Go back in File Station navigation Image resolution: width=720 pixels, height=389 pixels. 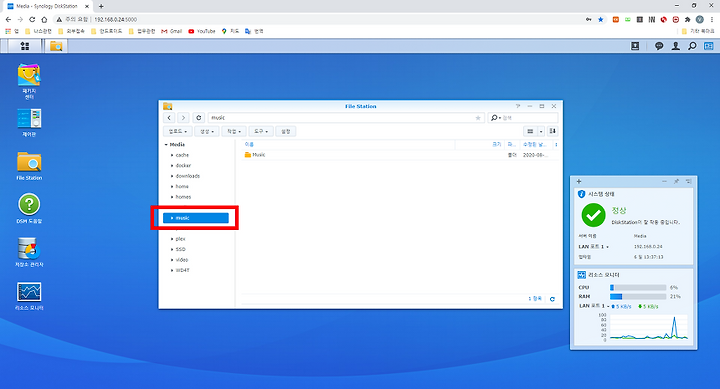click(x=169, y=118)
